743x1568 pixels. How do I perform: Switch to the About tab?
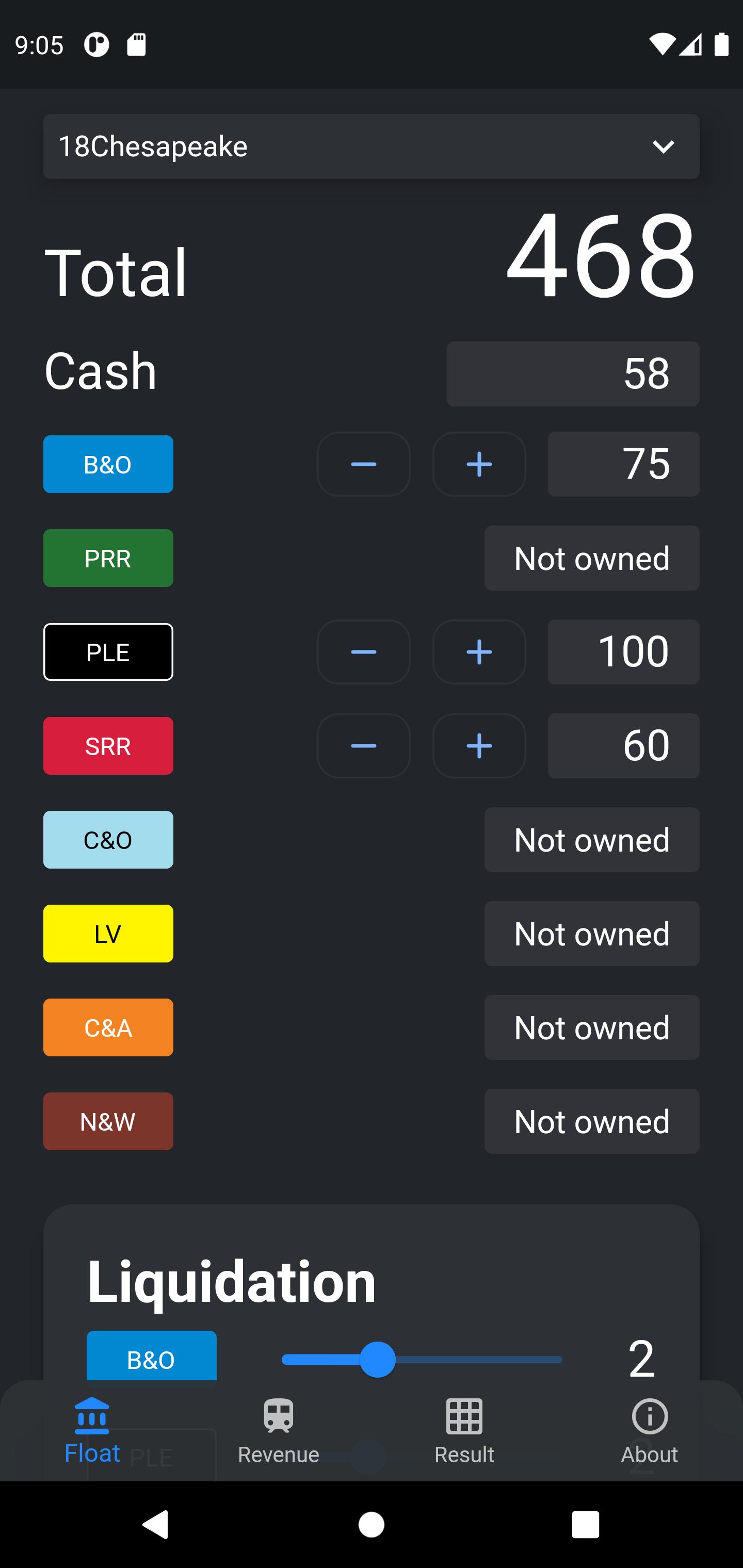click(x=649, y=1431)
